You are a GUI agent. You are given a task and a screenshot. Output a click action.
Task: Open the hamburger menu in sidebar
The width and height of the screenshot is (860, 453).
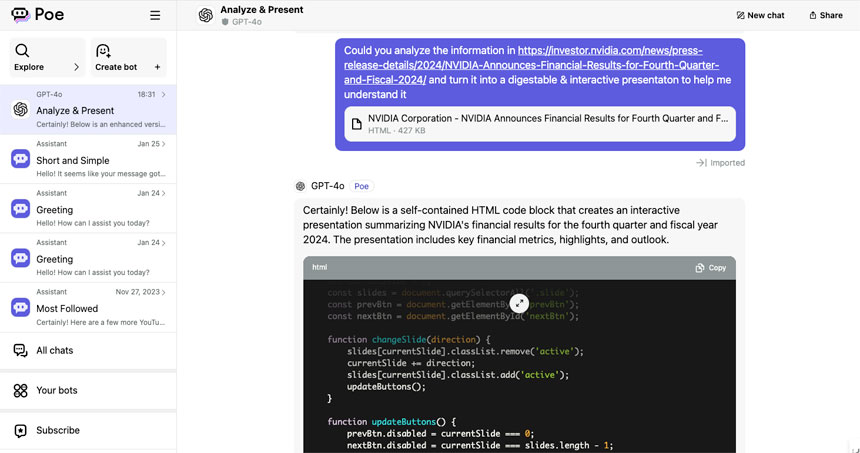coord(155,15)
